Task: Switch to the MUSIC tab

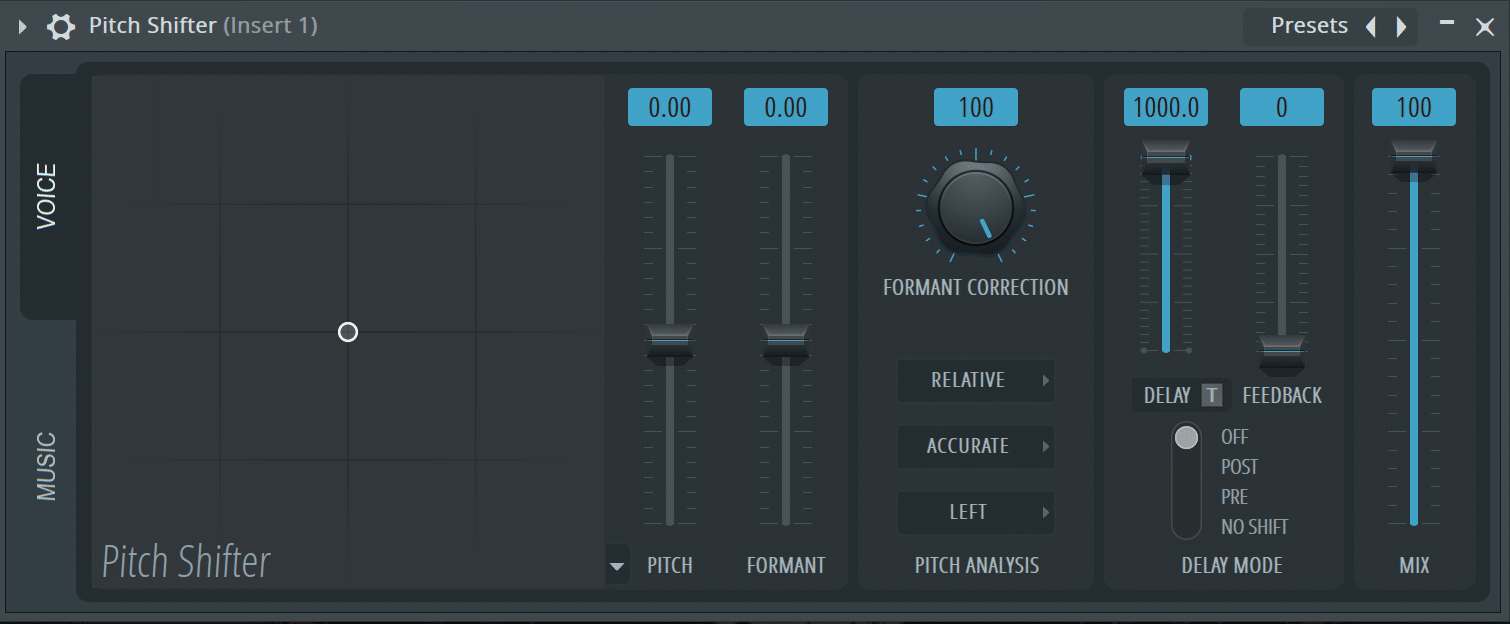Action: pos(47,466)
